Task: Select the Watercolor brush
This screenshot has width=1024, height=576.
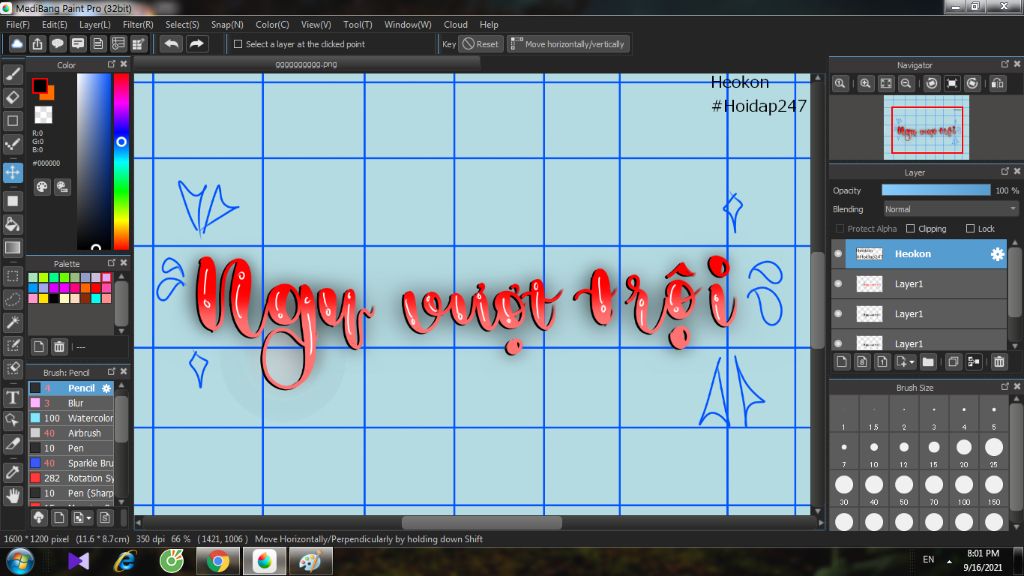Action: 71,418
